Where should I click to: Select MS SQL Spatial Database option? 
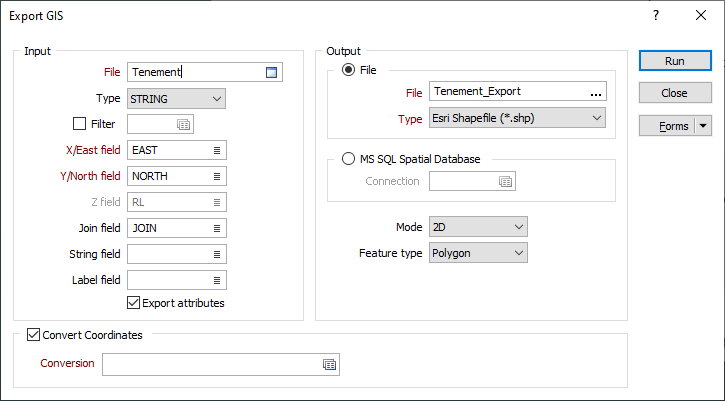tap(348, 159)
